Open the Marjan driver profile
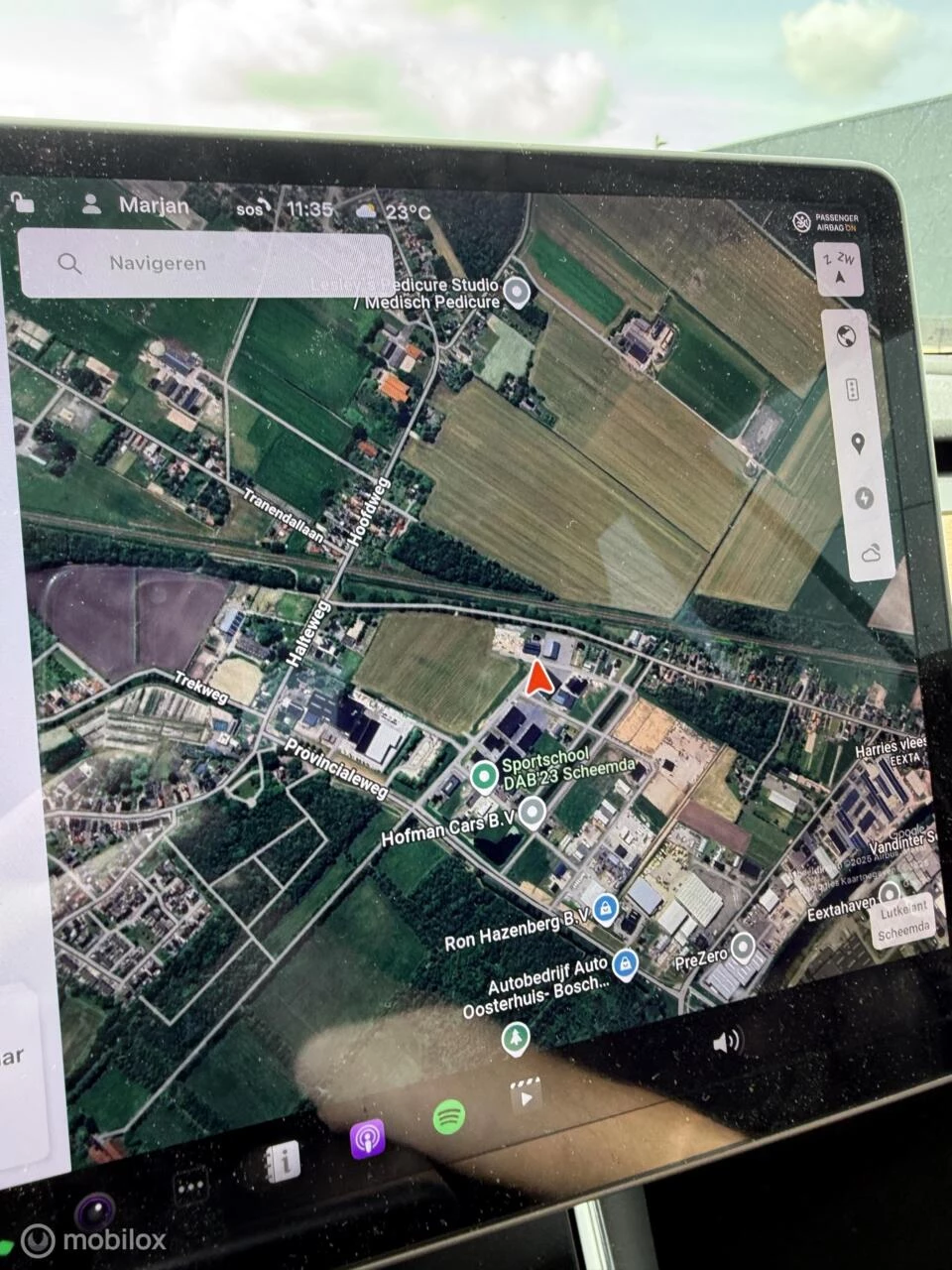The height and width of the screenshot is (1270, 952). point(135,205)
